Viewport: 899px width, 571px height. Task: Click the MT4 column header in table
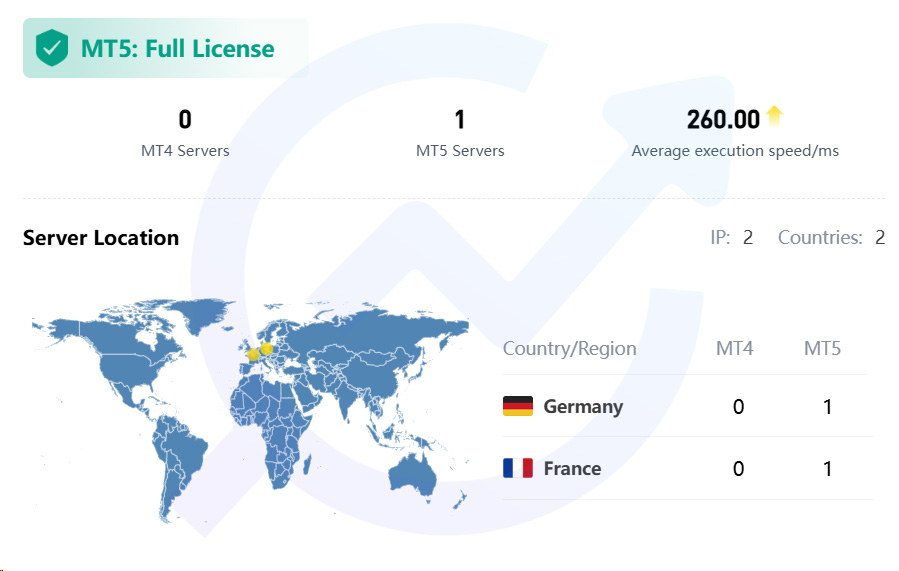tap(734, 348)
